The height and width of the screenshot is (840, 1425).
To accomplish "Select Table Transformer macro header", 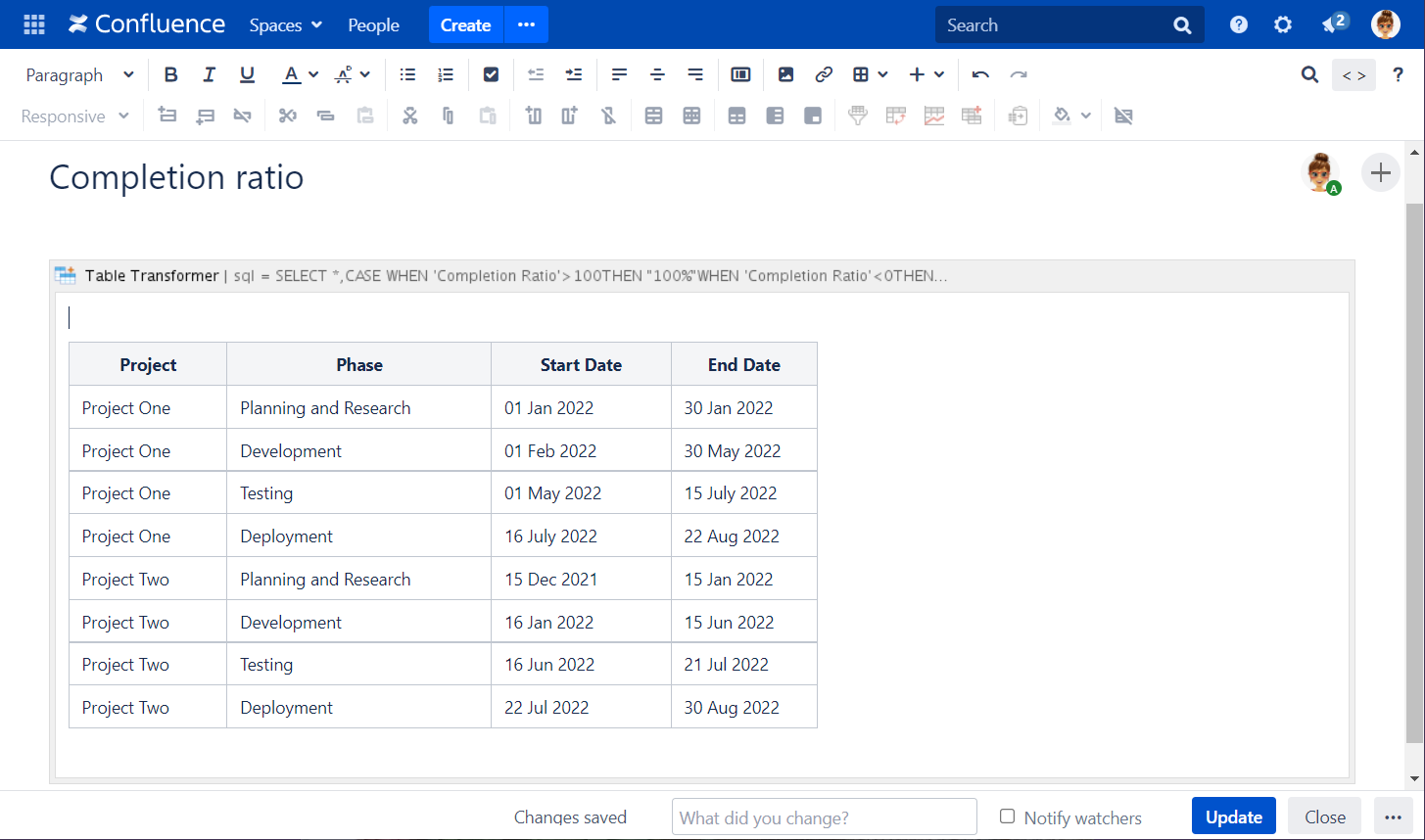I will [701, 275].
